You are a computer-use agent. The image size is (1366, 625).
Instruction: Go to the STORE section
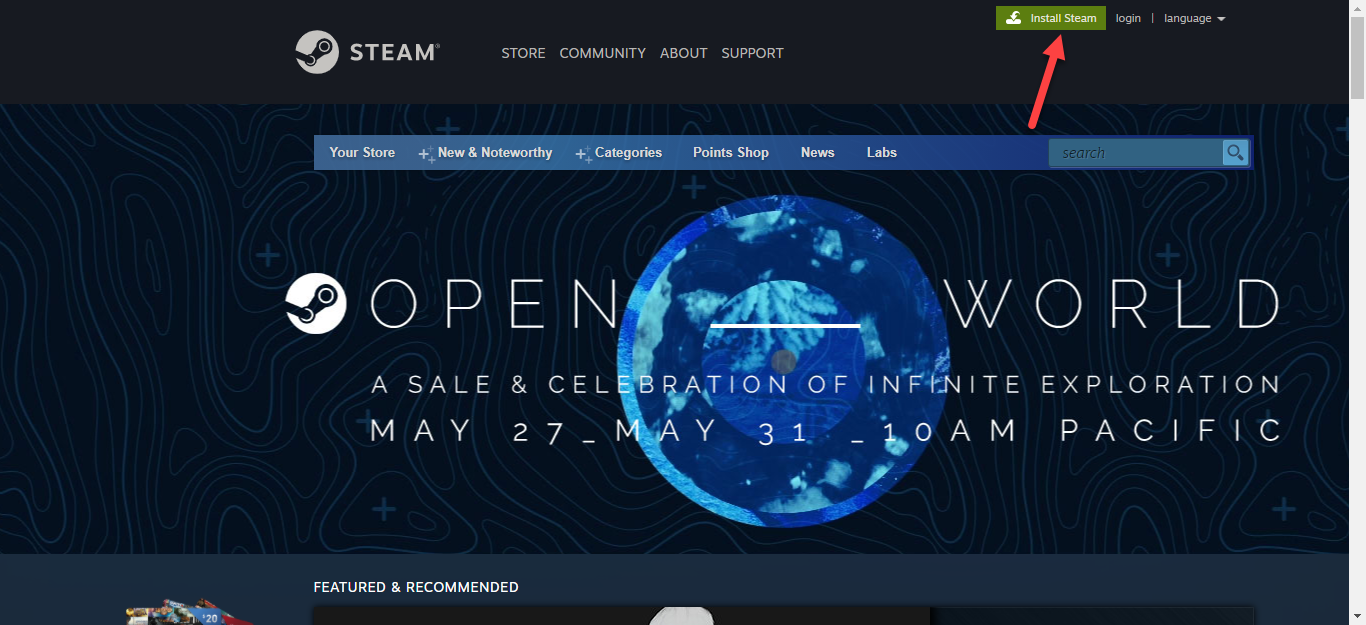point(523,53)
